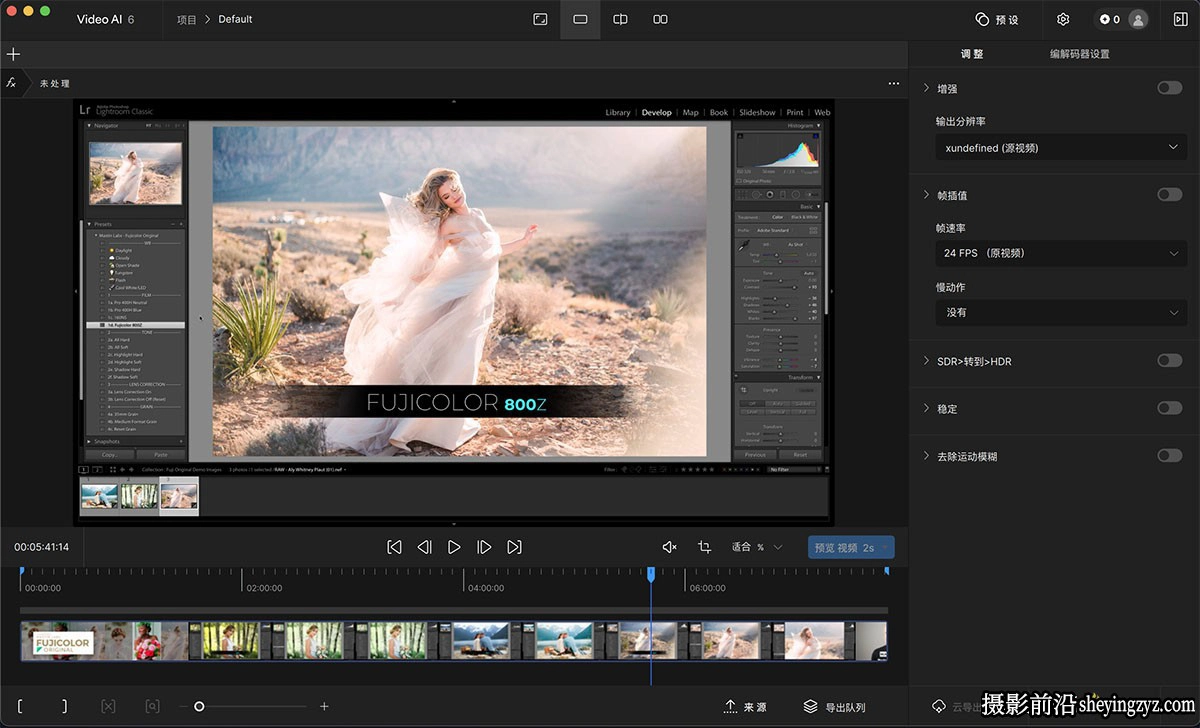Collapse the right side panel icon
The width and height of the screenshot is (1200, 728).
pos(1180,19)
